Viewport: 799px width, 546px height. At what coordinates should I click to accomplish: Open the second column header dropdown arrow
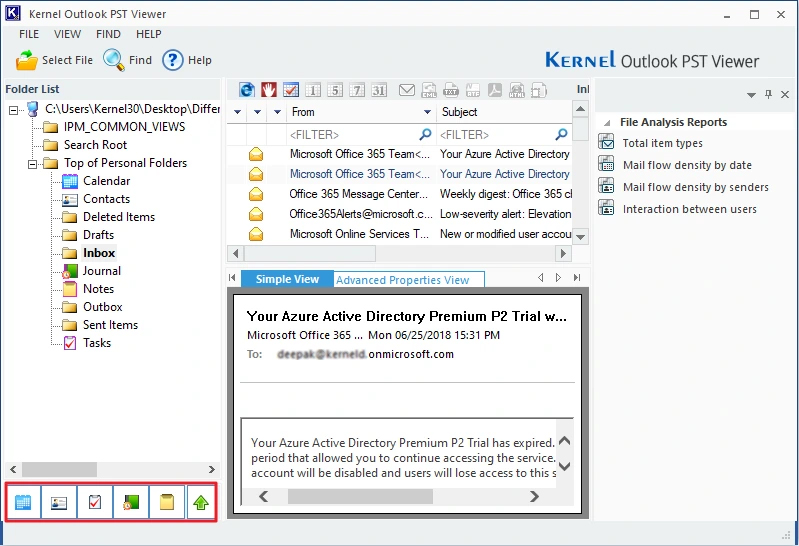pyautogui.click(x=257, y=112)
